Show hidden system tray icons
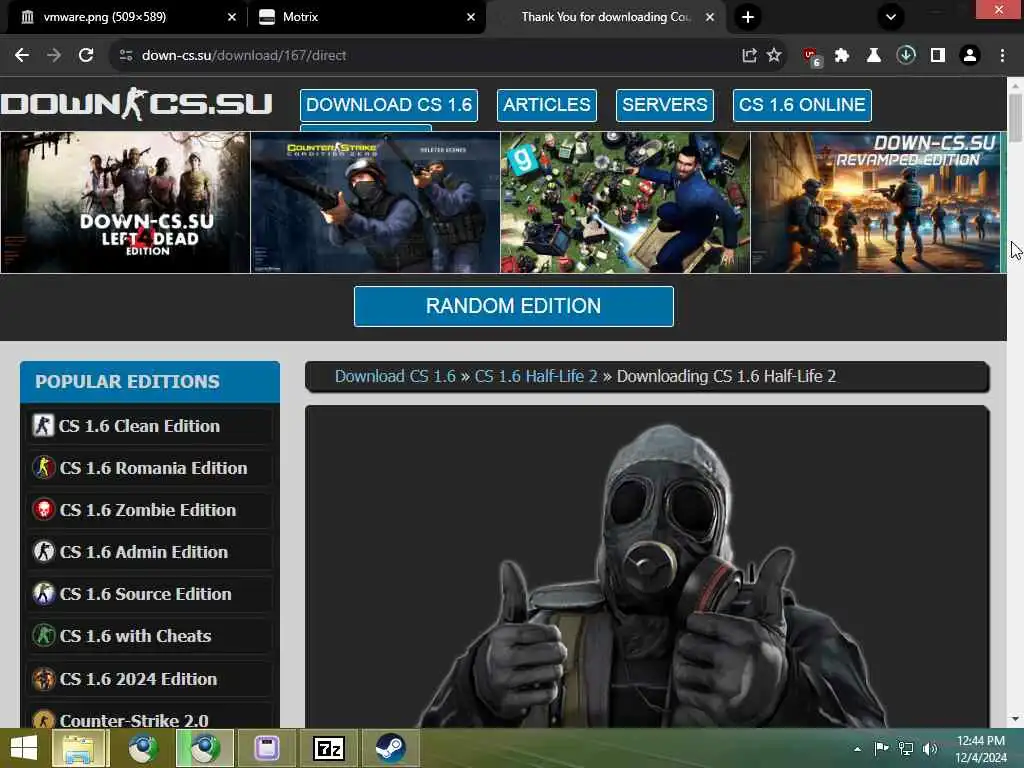 (857, 748)
